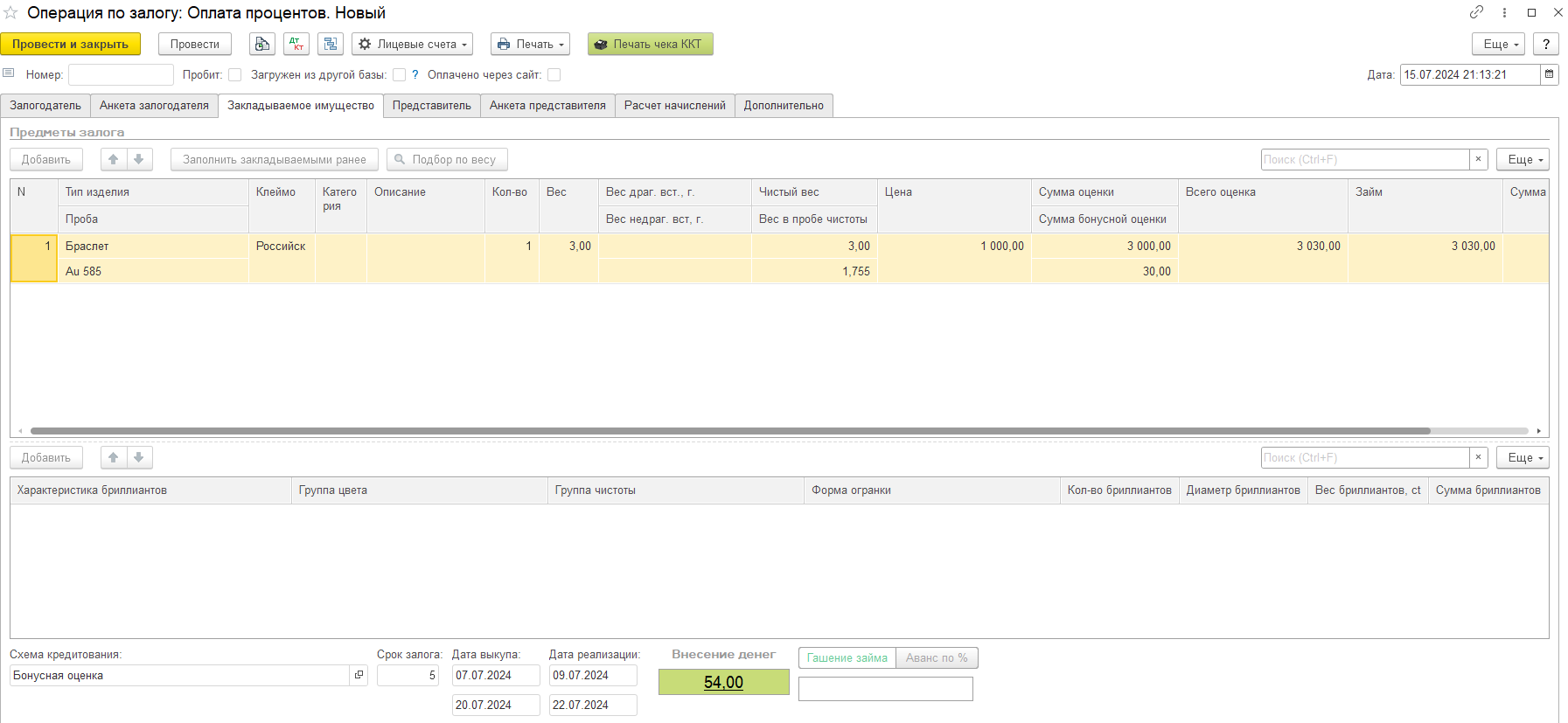The image size is (1568, 723).
Task: Open document structure hierarchy icon
Action: pyautogui.click(x=331, y=44)
